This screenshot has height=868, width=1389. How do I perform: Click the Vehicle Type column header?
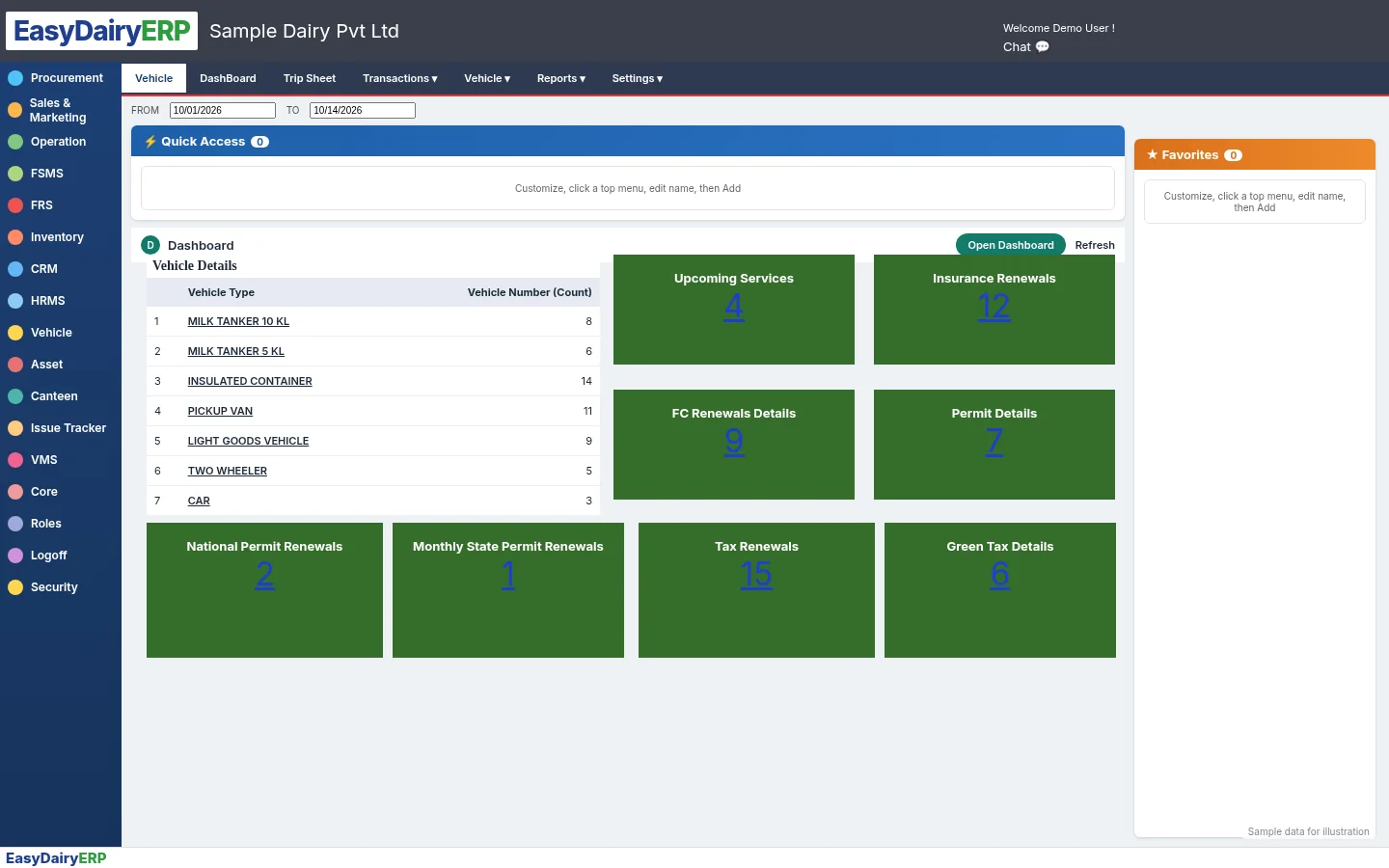point(221,292)
